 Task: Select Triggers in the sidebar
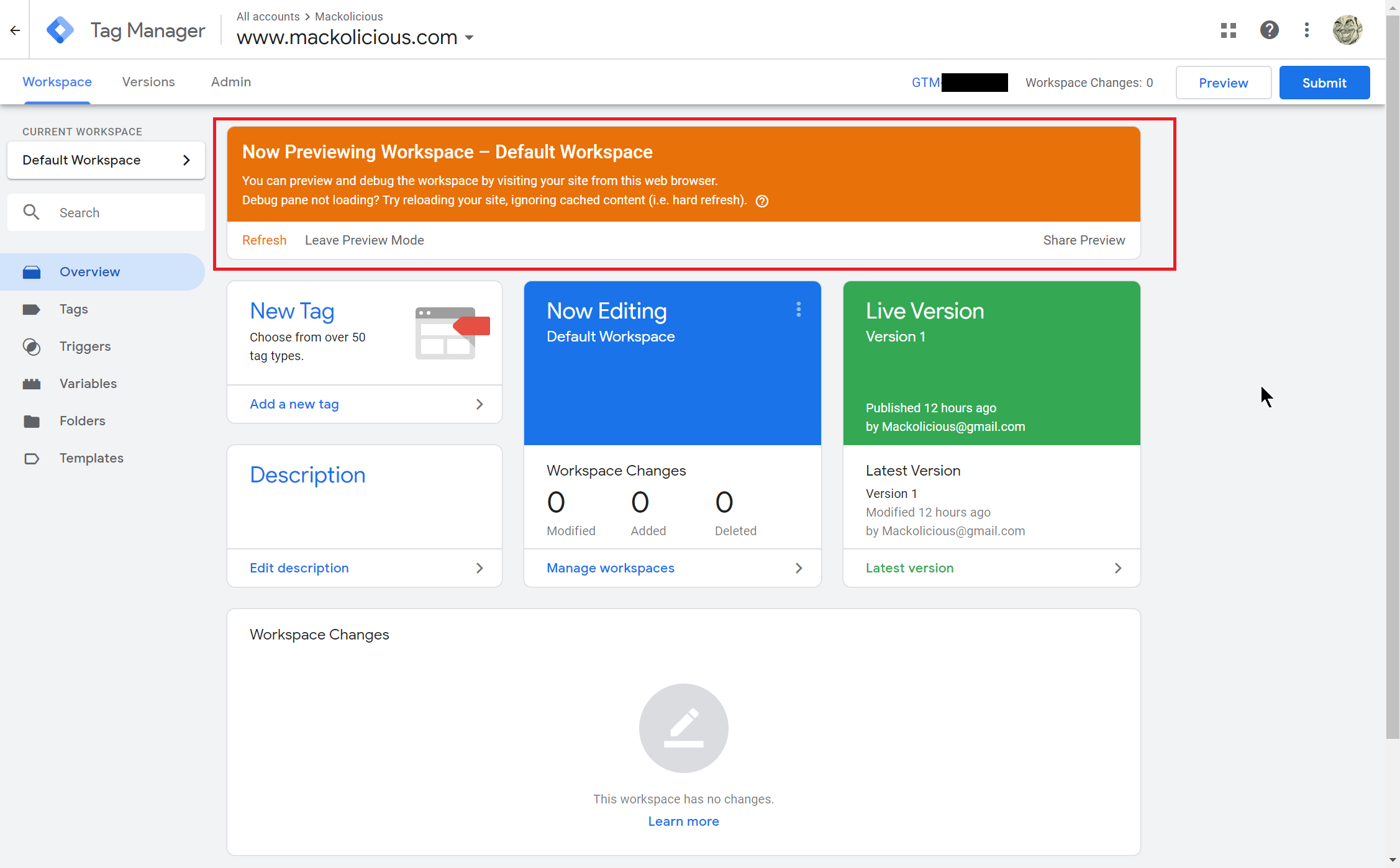click(102, 346)
